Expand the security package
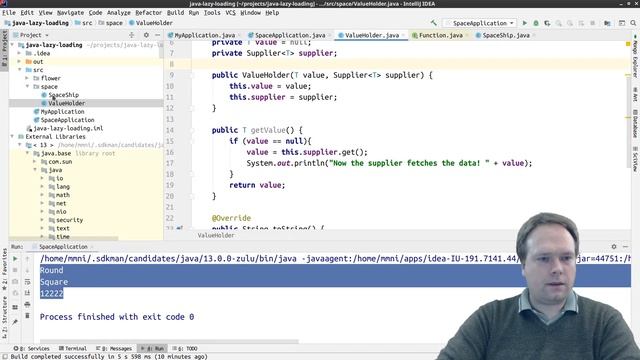 point(42,220)
